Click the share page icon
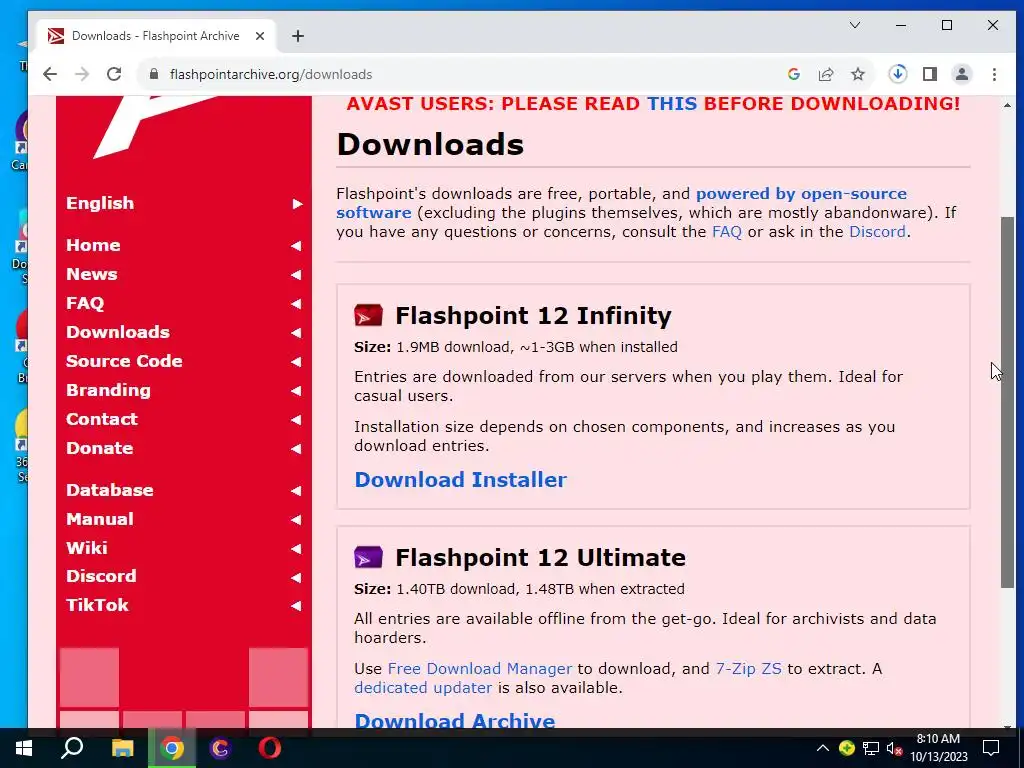The height and width of the screenshot is (768, 1024). [826, 74]
